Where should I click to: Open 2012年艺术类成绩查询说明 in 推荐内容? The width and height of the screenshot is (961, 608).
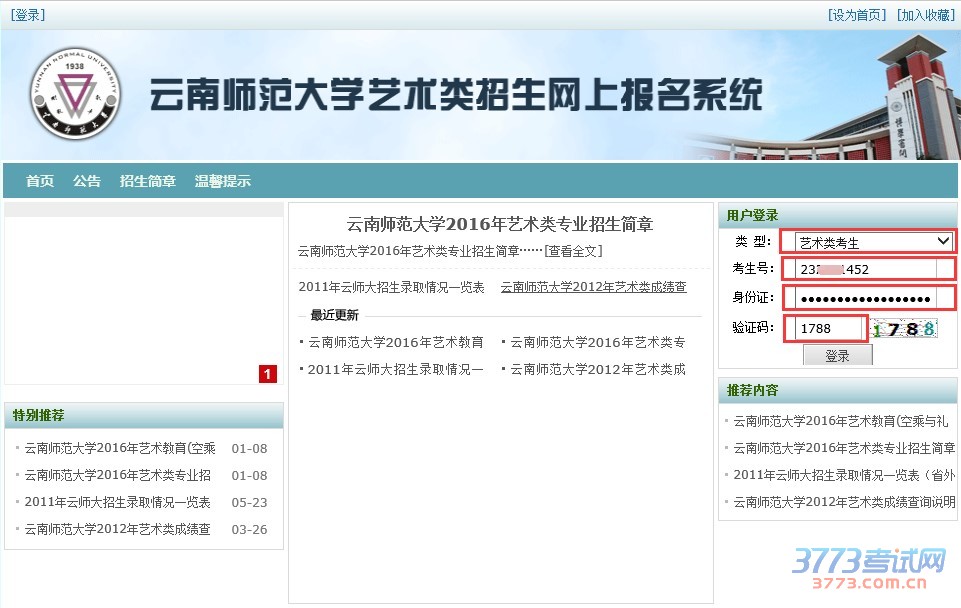[x=844, y=502]
